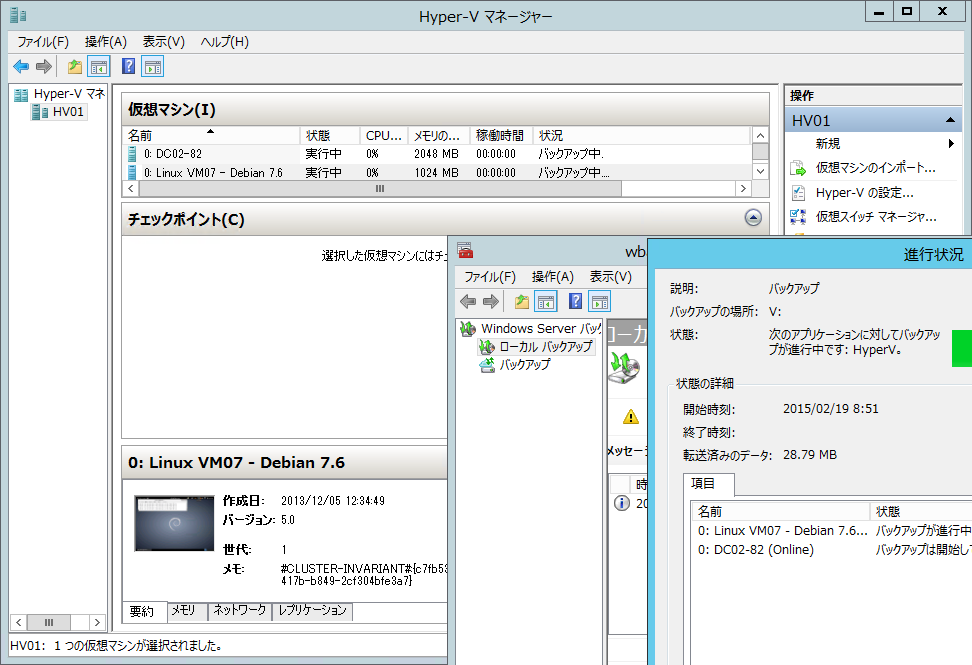Click the Back arrow in the wbadmin toolbar
The width and height of the screenshot is (972, 665).
(468, 301)
